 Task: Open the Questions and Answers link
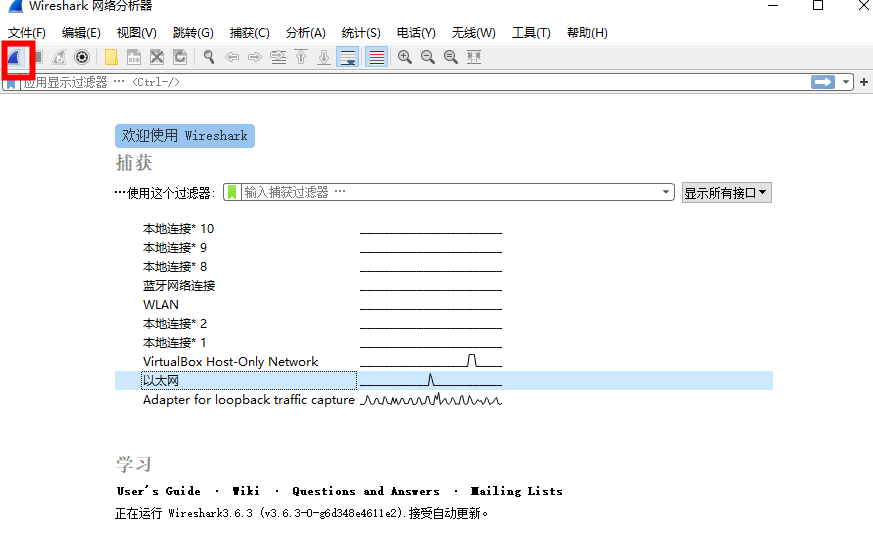coord(366,491)
